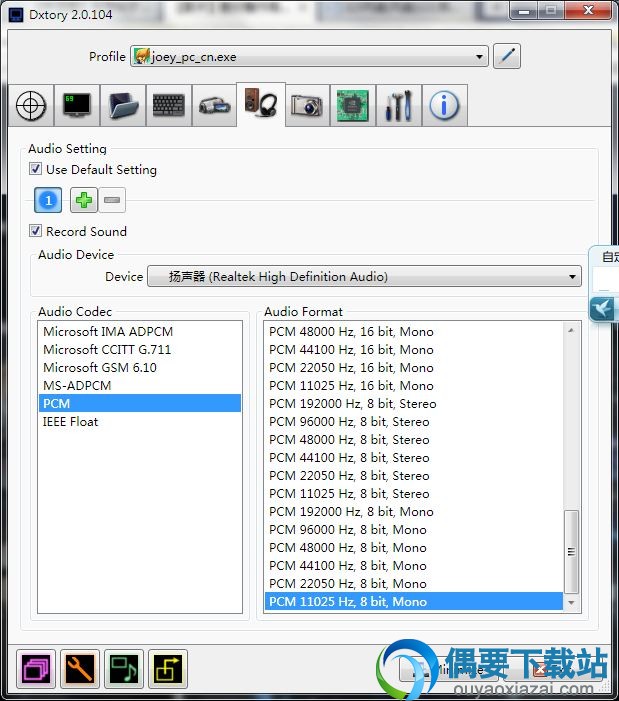Choose PCM 96000 Hz, 8 bit, Stereo
619x701 pixels.
(x=414, y=422)
